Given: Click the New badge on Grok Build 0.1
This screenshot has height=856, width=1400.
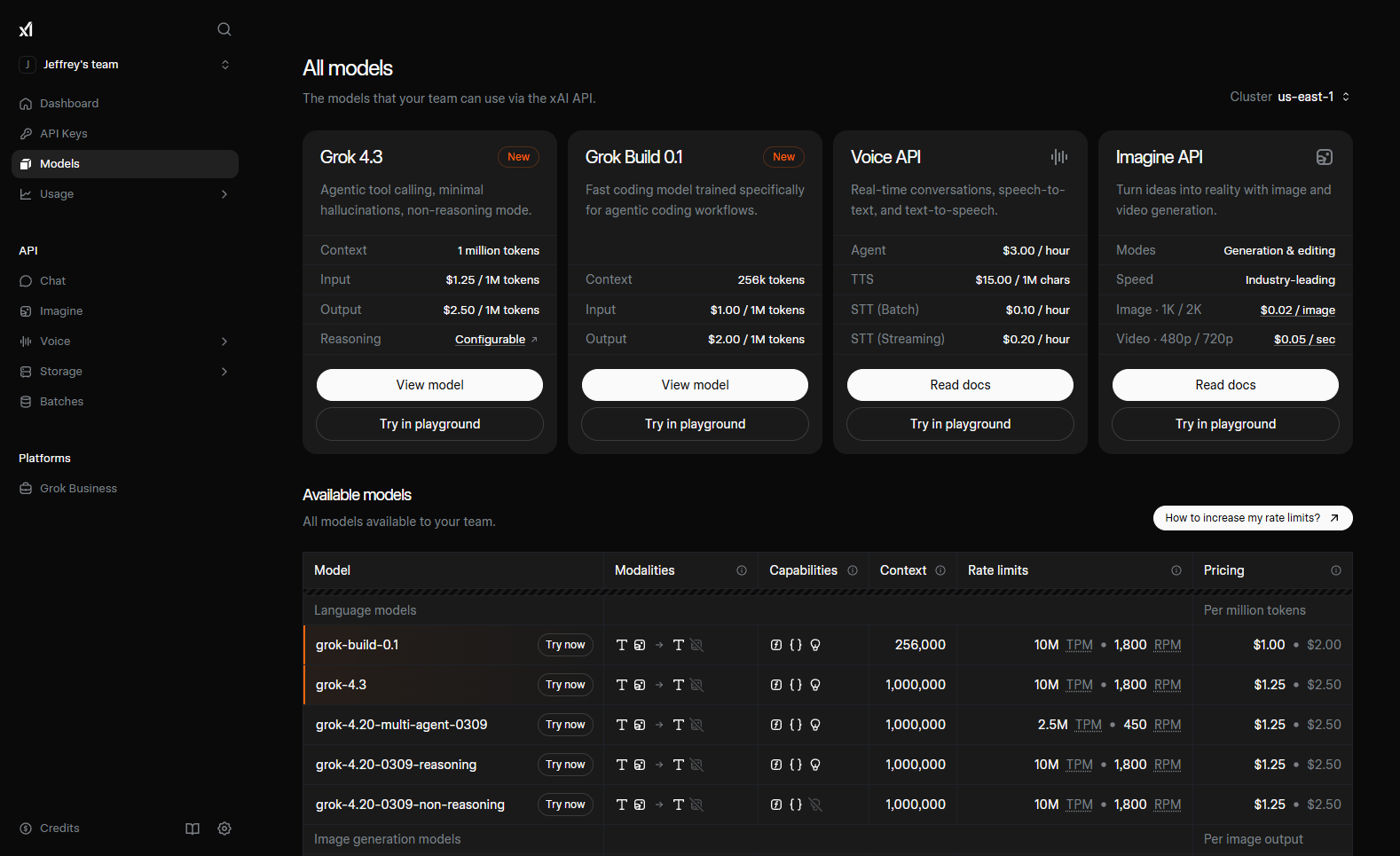Looking at the screenshot, I should coord(783,157).
